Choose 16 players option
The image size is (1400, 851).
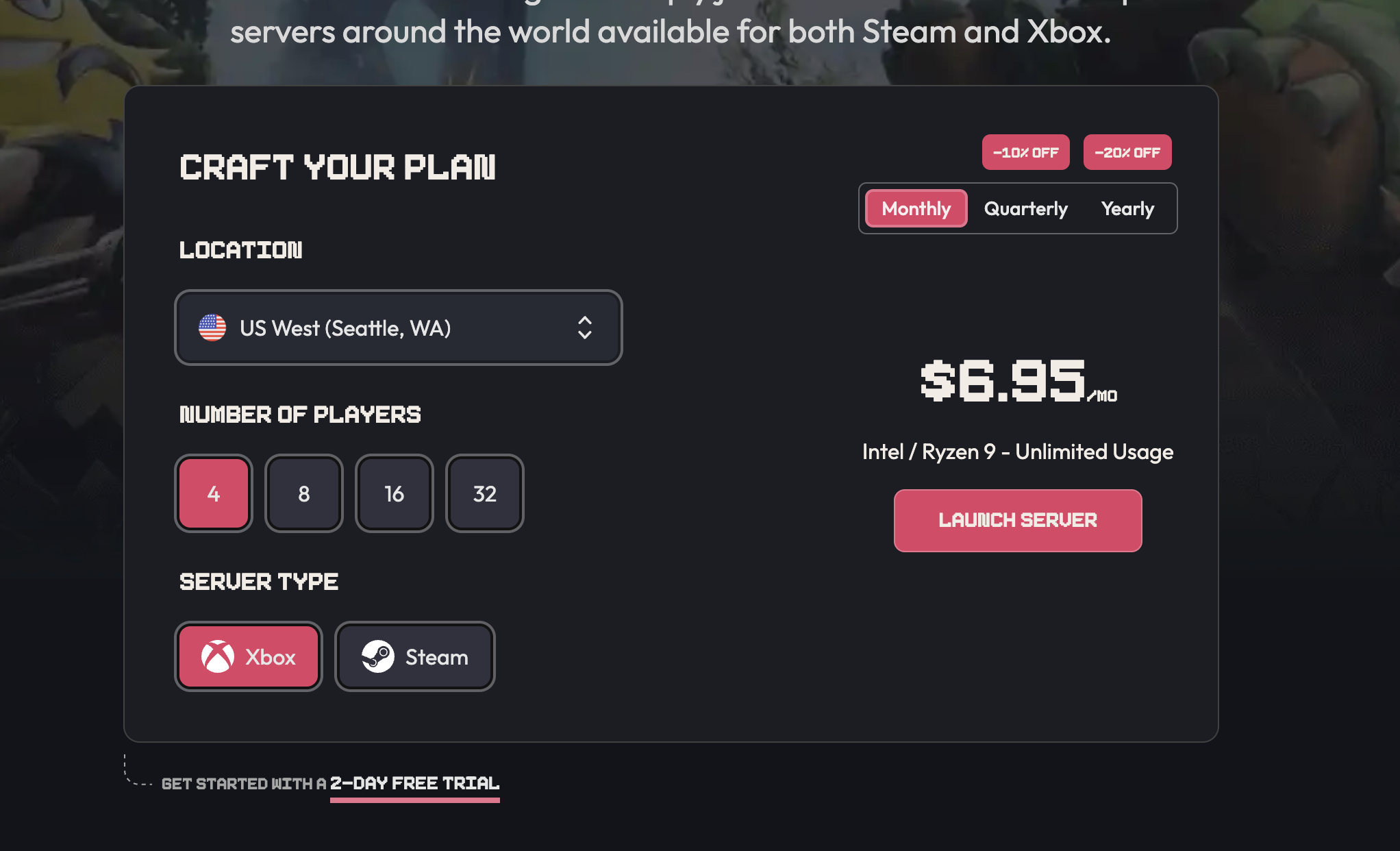point(395,493)
